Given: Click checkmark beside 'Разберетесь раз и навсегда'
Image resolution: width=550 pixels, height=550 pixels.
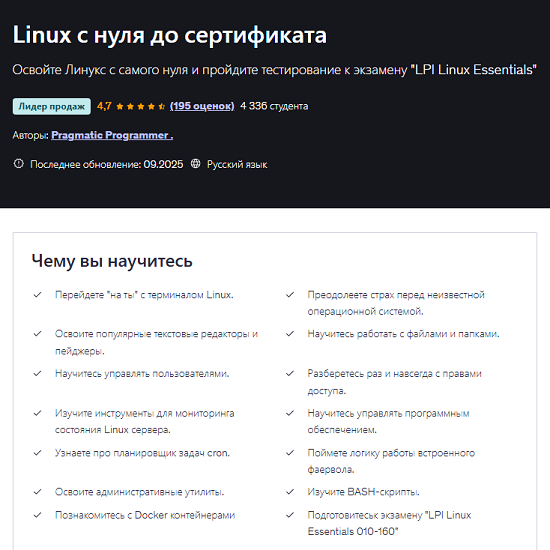Looking at the screenshot, I should pyautogui.click(x=290, y=373).
